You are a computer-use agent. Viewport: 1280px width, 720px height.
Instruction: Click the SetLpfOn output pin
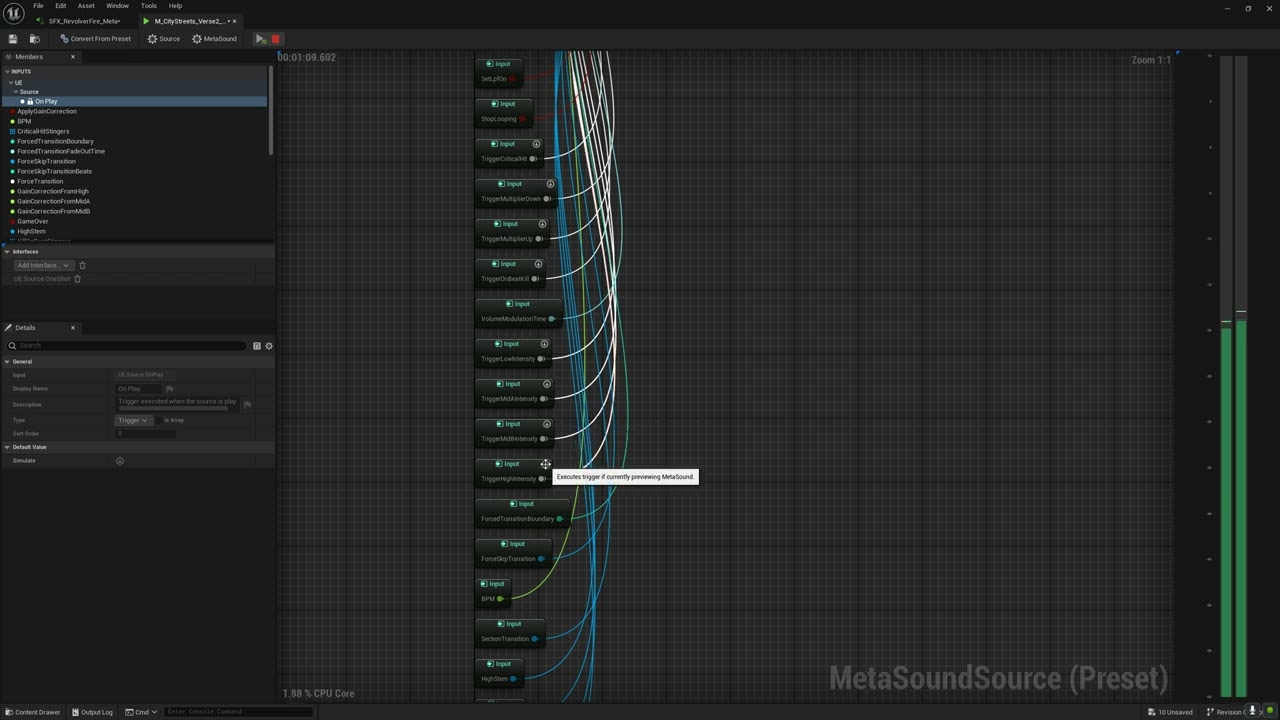(x=512, y=79)
